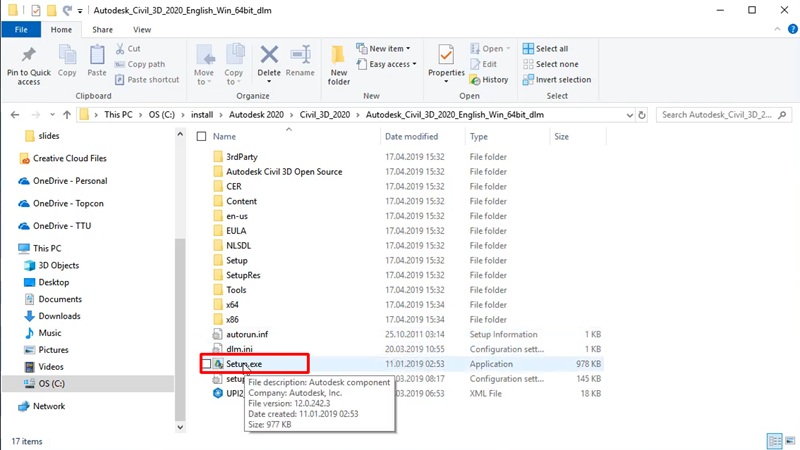This screenshot has height=450, width=800.
Task: Expand the address bar history dropdown
Action: [630, 115]
